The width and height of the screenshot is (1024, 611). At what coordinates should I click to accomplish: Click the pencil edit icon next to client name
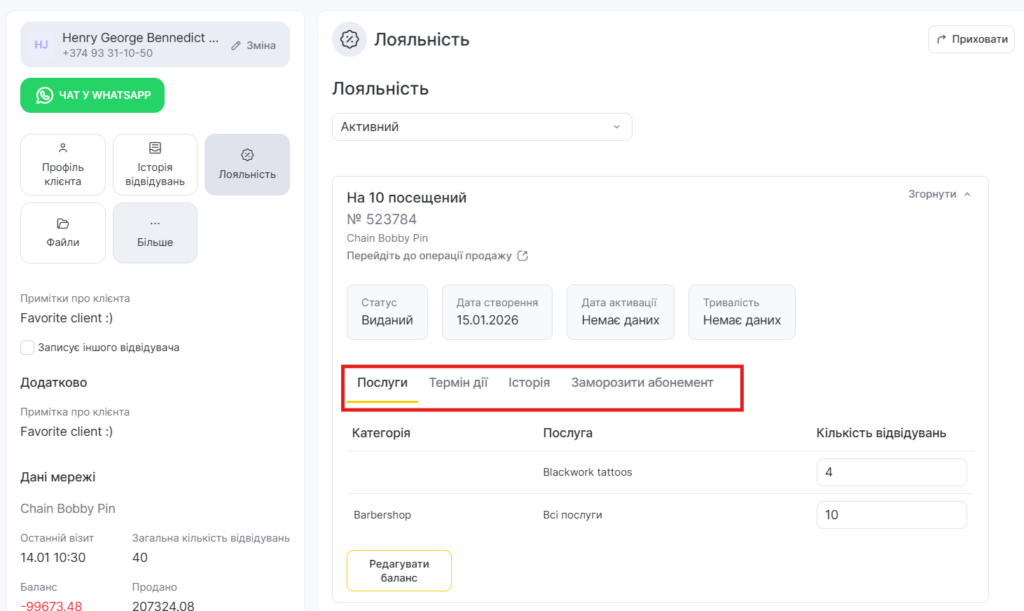(x=237, y=45)
